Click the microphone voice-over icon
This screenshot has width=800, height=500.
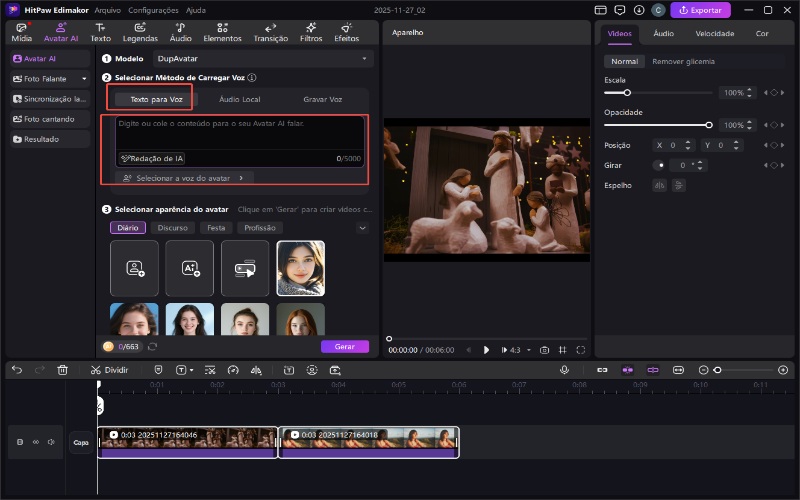click(564, 370)
